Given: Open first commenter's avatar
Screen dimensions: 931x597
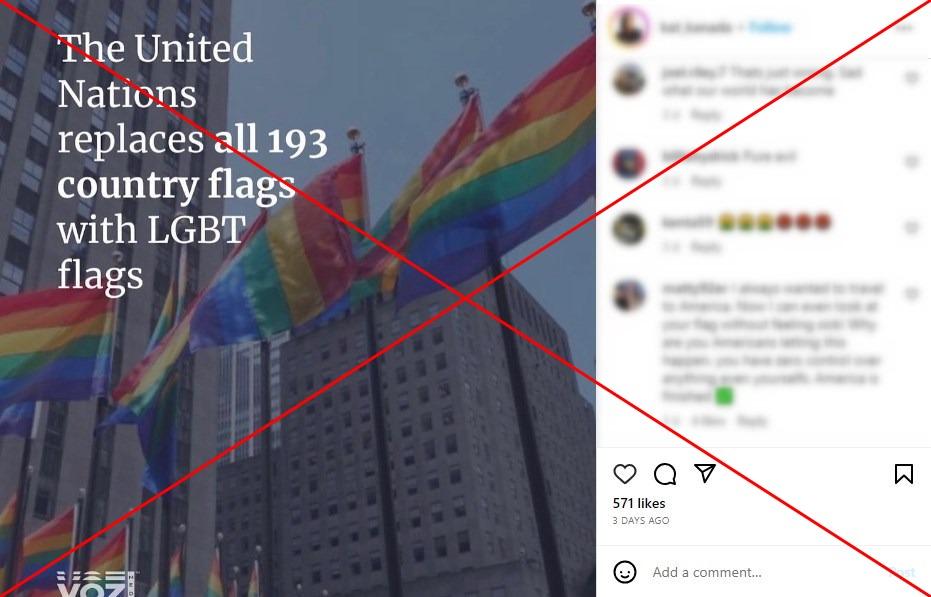Looking at the screenshot, I should (629, 80).
